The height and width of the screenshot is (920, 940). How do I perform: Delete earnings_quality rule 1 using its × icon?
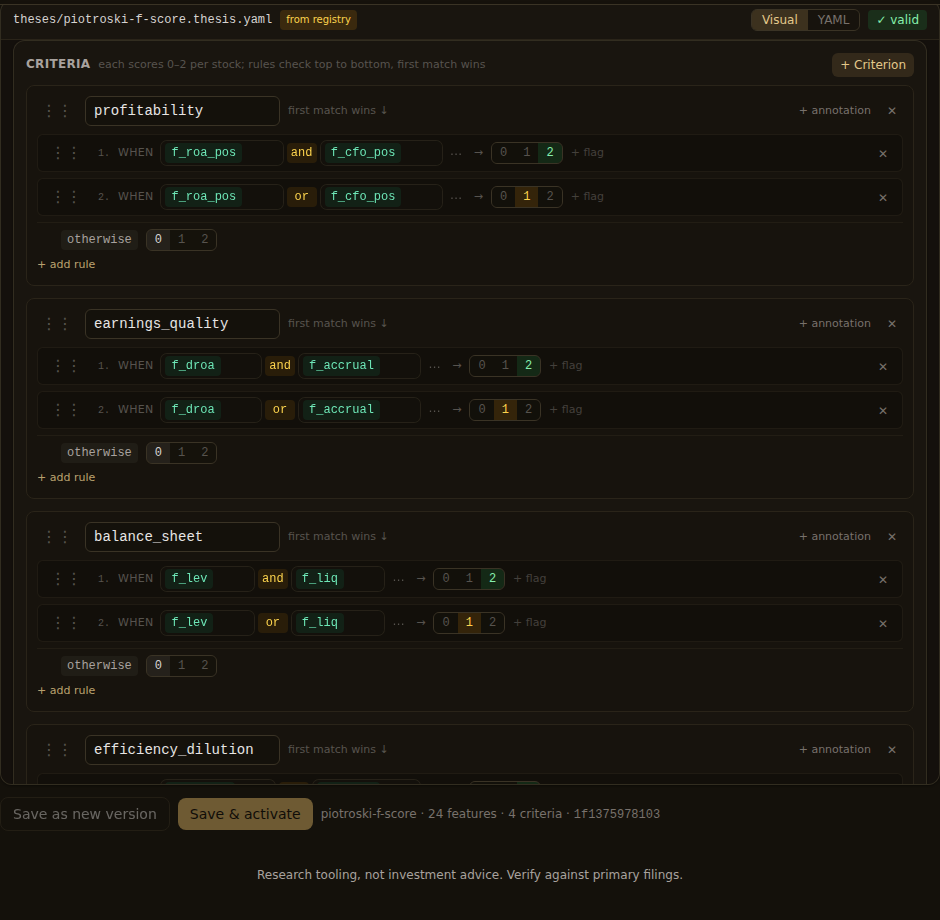pyautogui.click(x=883, y=367)
